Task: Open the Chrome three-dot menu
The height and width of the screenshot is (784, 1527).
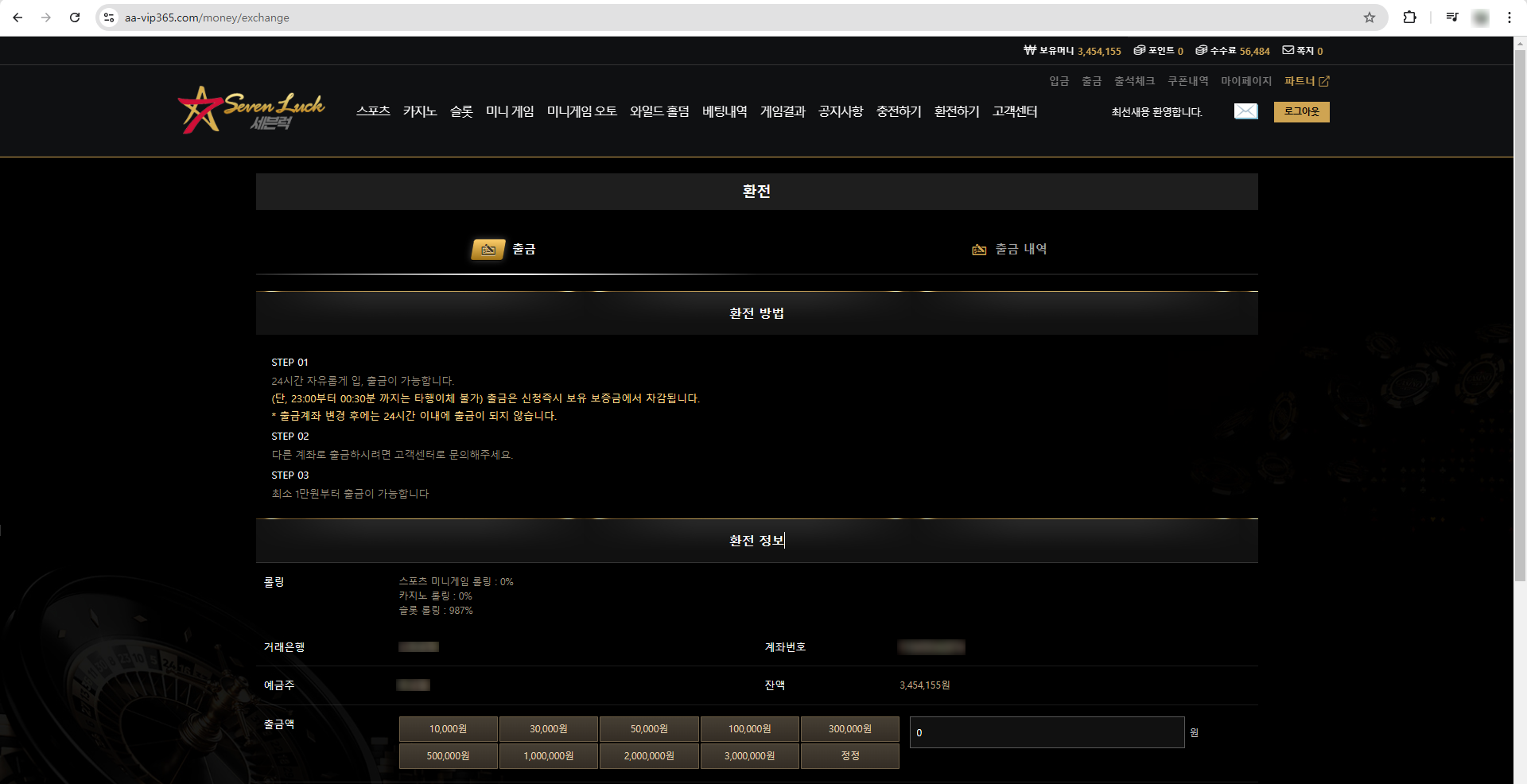Action: [x=1510, y=17]
